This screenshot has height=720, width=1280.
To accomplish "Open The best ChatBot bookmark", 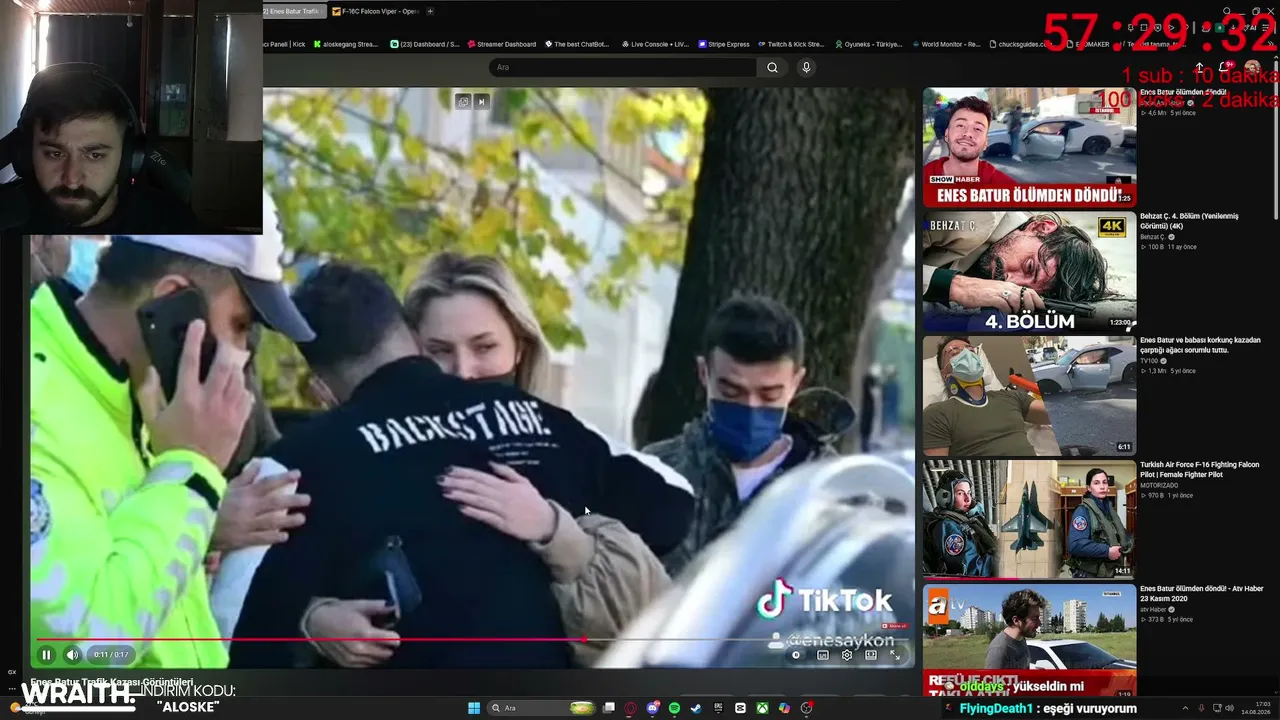I will (577, 44).
